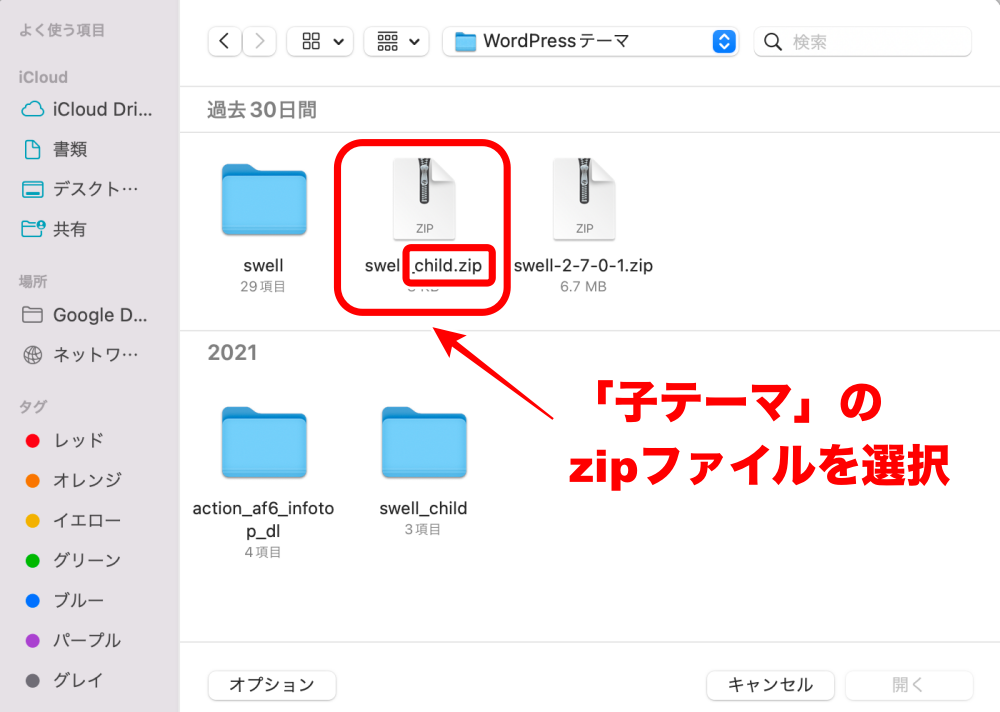The image size is (1000, 712).
Task: Click the オプション button
Action: click(272, 685)
